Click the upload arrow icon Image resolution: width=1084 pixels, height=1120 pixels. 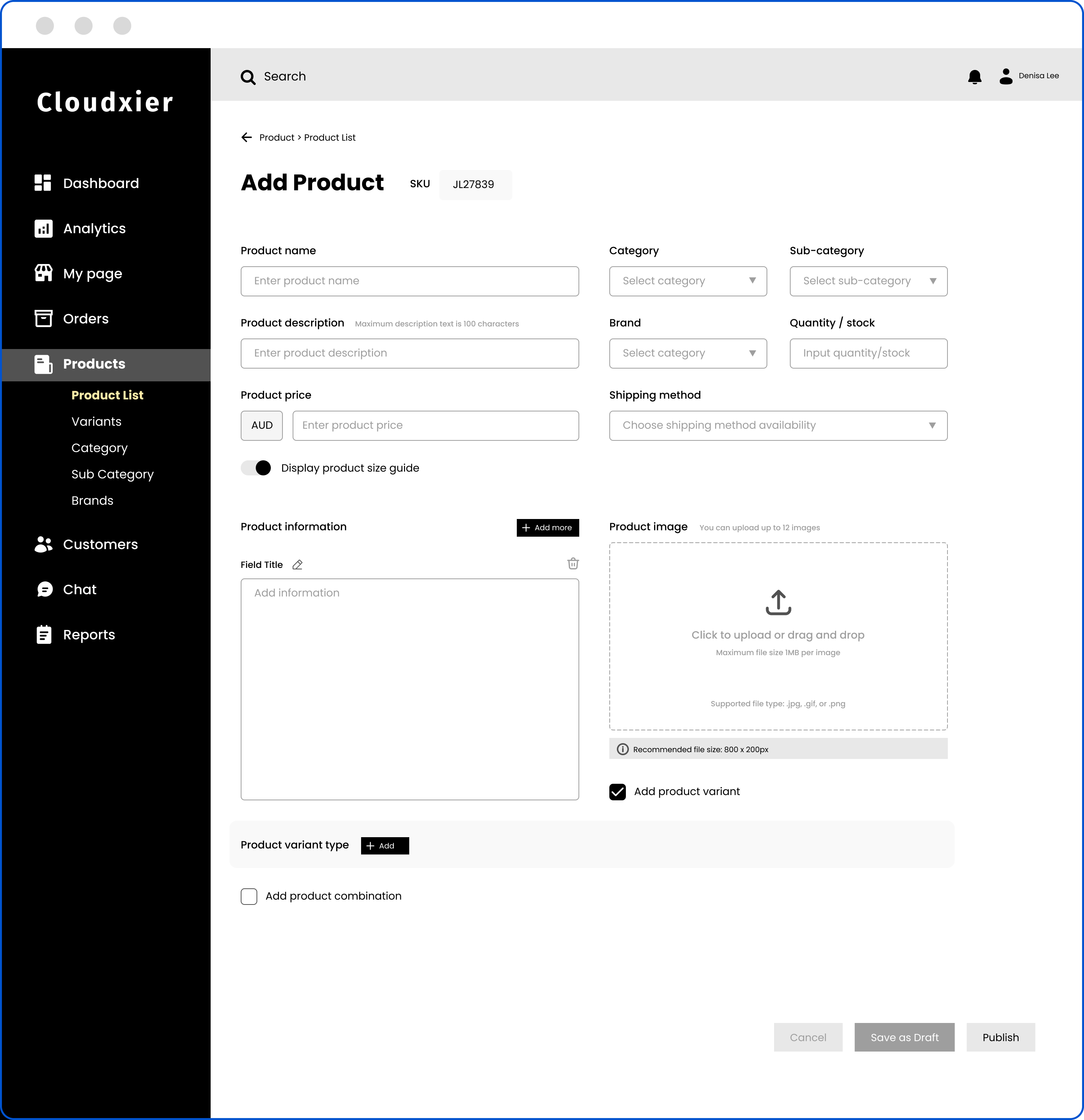coord(778,602)
